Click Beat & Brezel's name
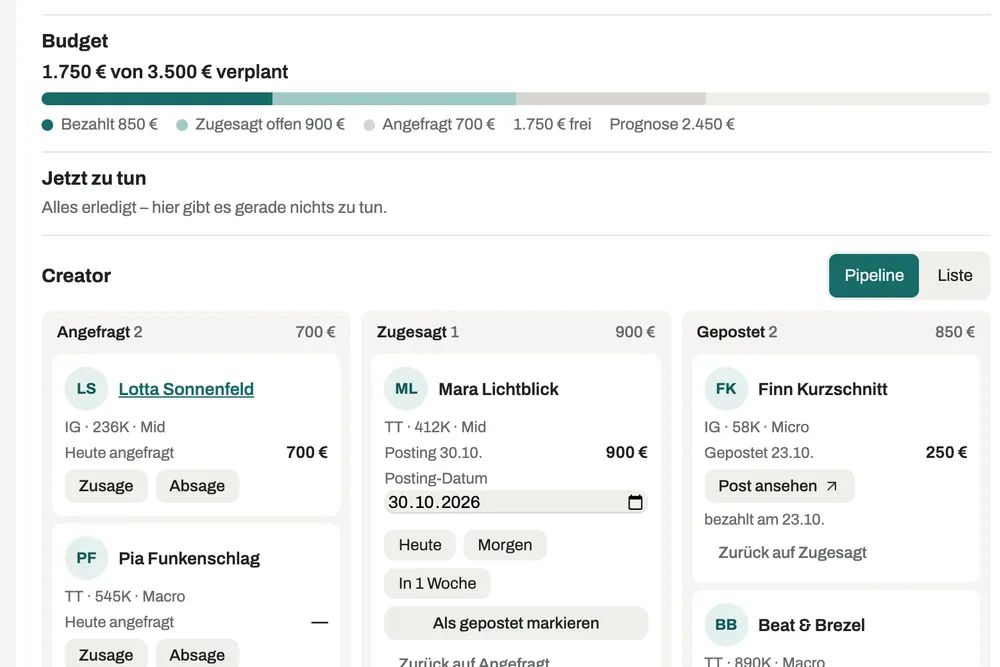This screenshot has width=1000, height=667. coord(811,625)
